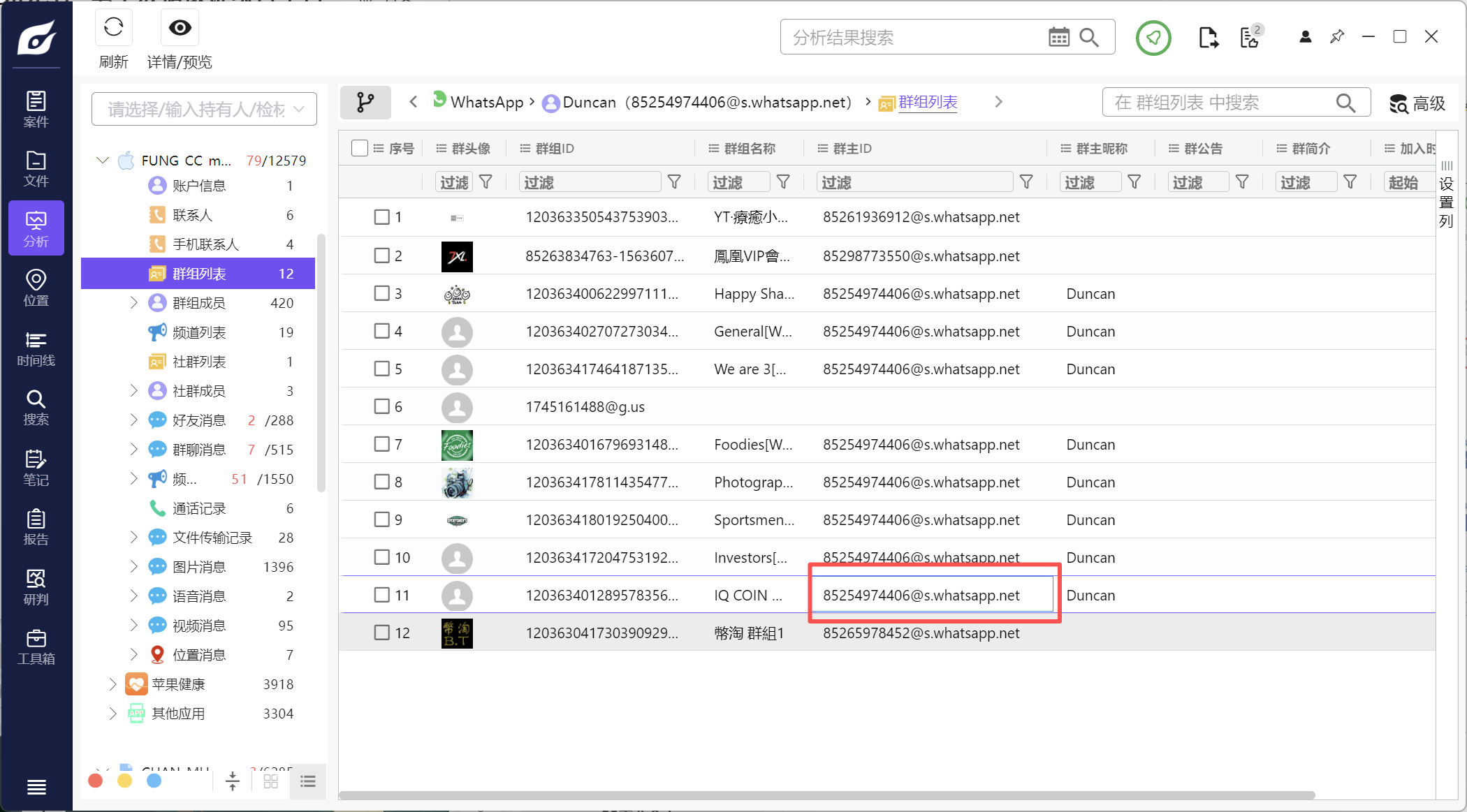The width and height of the screenshot is (1467, 812).
Task: Open the holder selection dropdown
Action: pyautogui.click(x=204, y=109)
